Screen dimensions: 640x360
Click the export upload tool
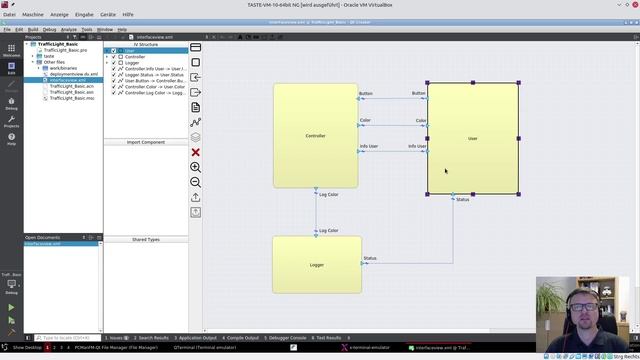tap(196, 197)
